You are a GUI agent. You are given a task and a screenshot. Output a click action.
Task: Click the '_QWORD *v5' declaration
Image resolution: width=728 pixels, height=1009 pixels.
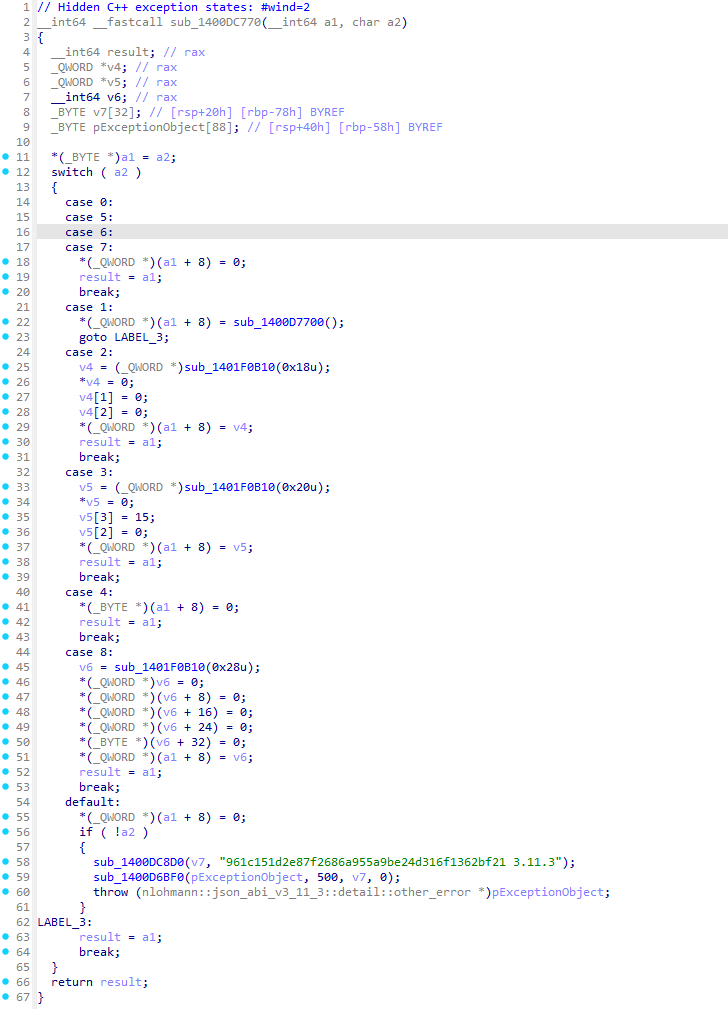coord(89,82)
